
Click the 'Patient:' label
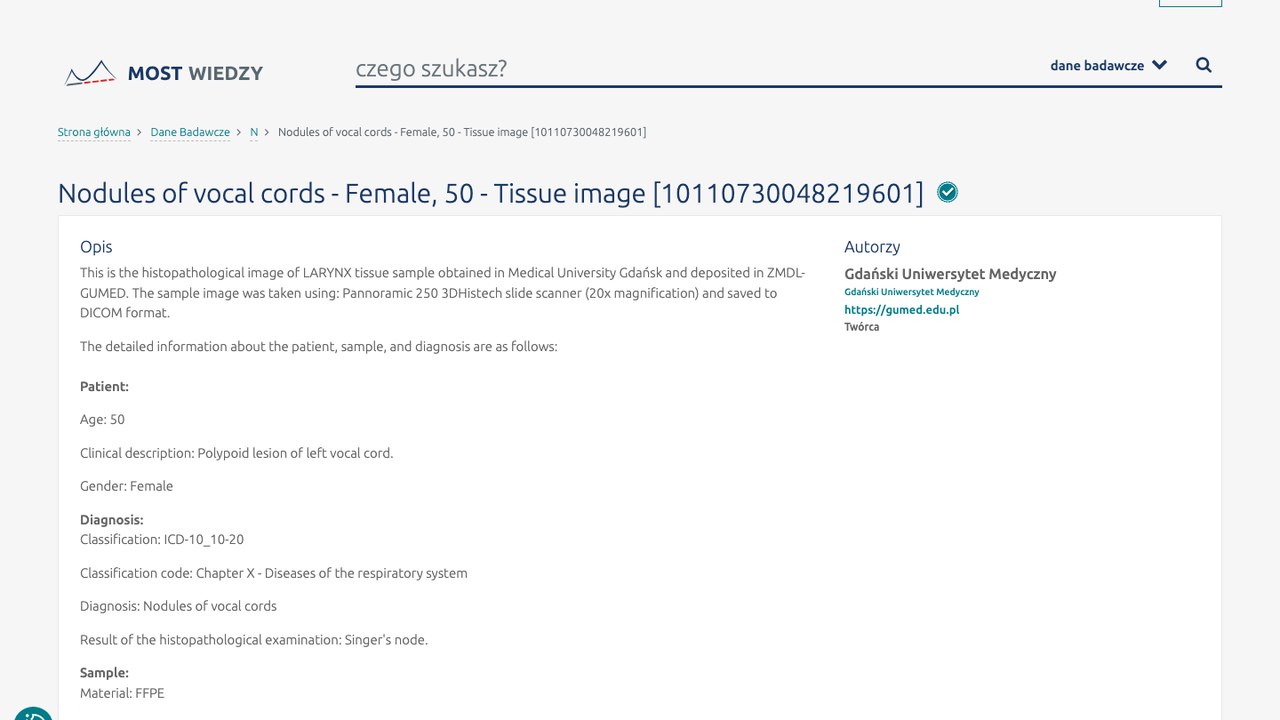(104, 386)
